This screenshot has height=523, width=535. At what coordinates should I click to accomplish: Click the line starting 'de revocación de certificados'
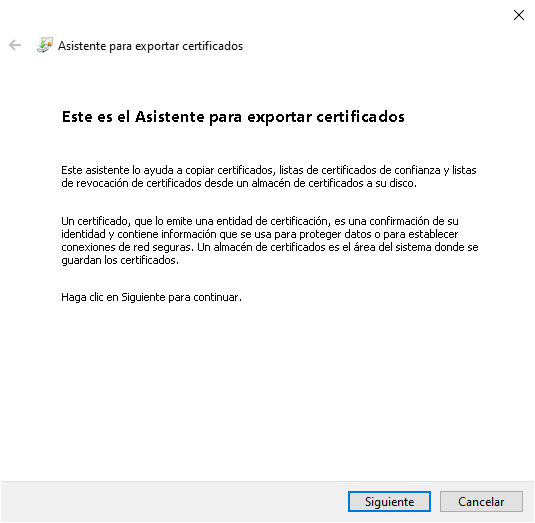coord(239,183)
